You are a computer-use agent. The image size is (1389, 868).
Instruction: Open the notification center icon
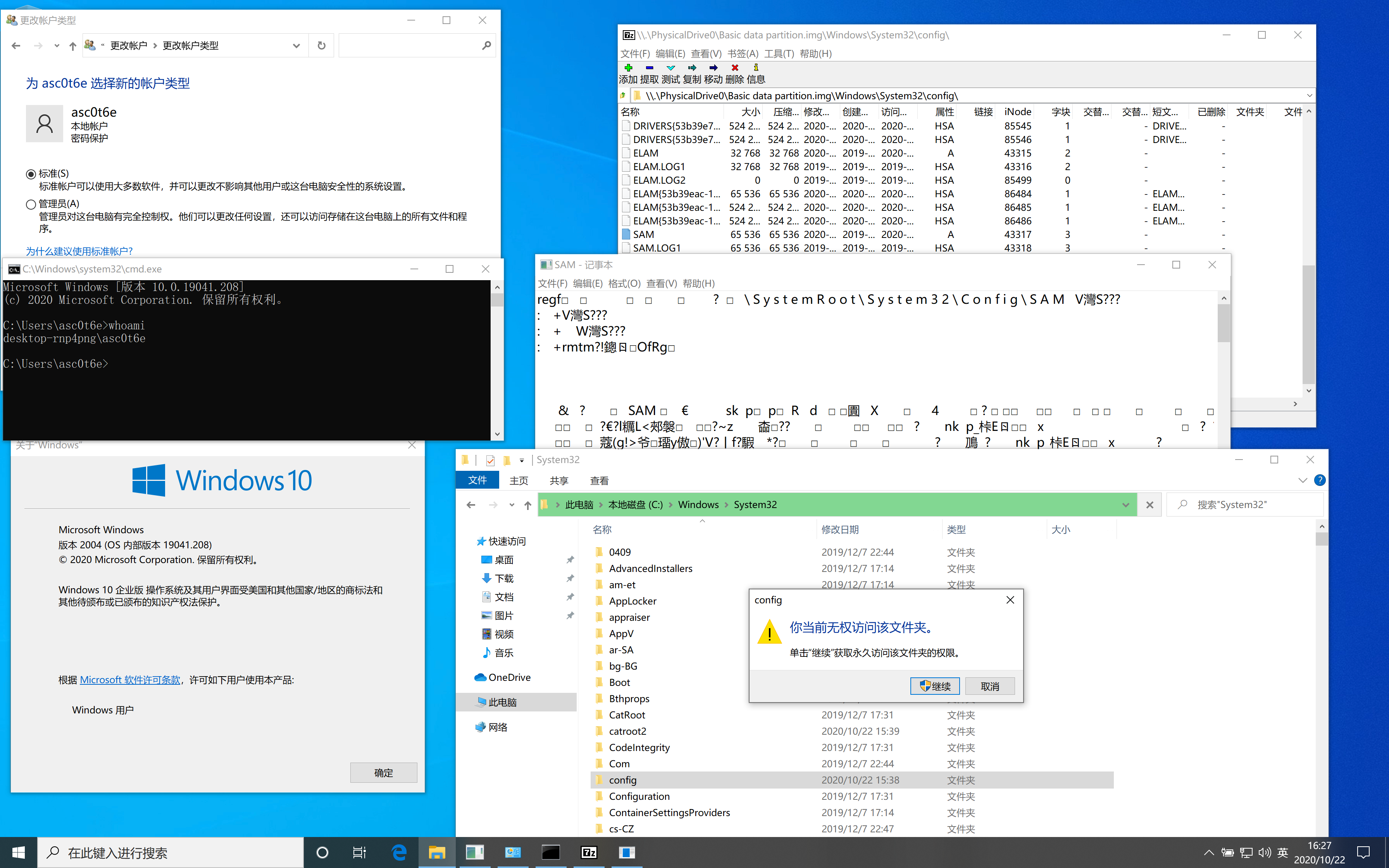pyautogui.click(x=1363, y=852)
